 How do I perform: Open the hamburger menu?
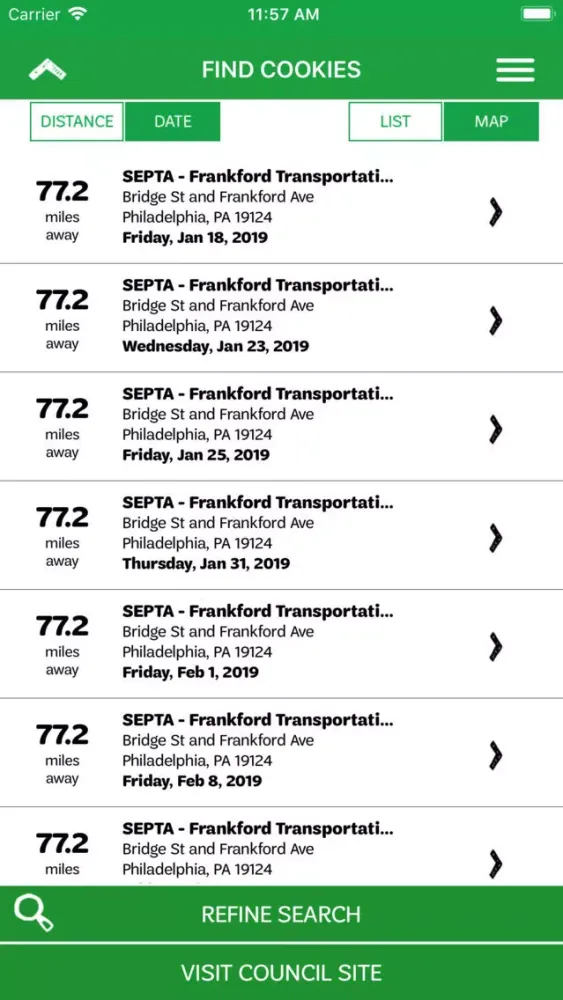515,70
